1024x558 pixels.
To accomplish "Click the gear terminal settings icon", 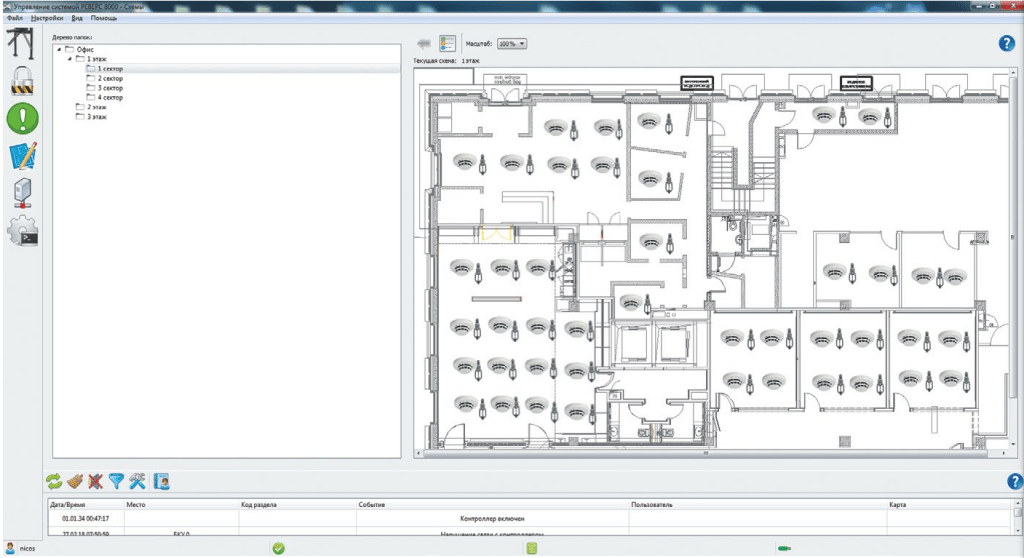I will click(x=22, y=232).
